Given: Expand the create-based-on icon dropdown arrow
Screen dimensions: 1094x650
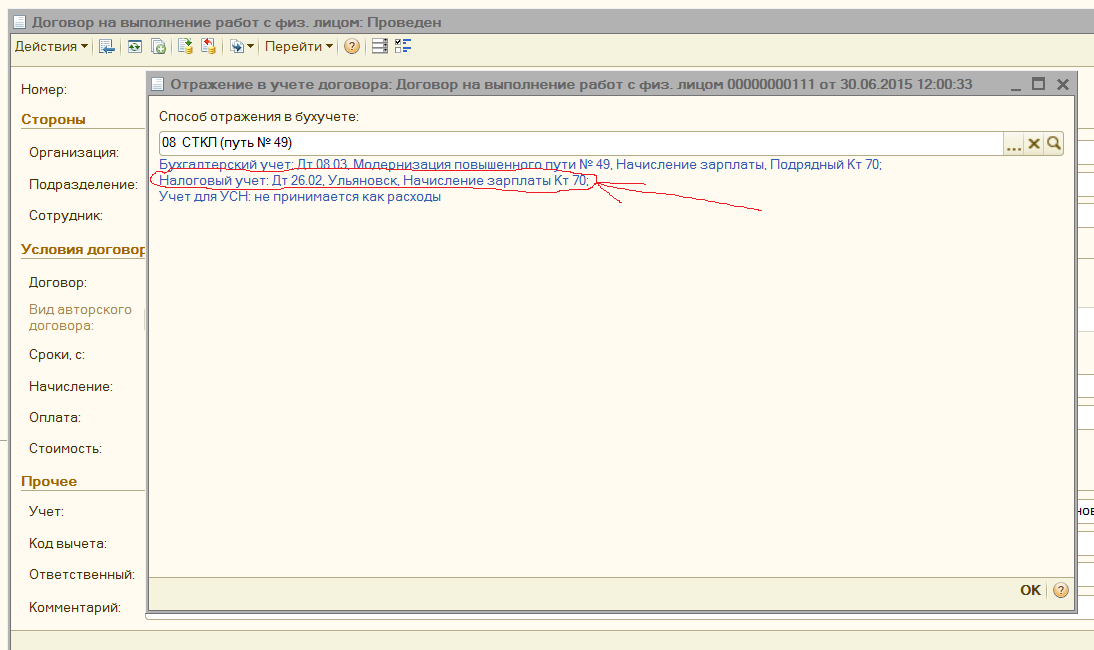Looking at the screenshot, I should (x=251, y=47).
